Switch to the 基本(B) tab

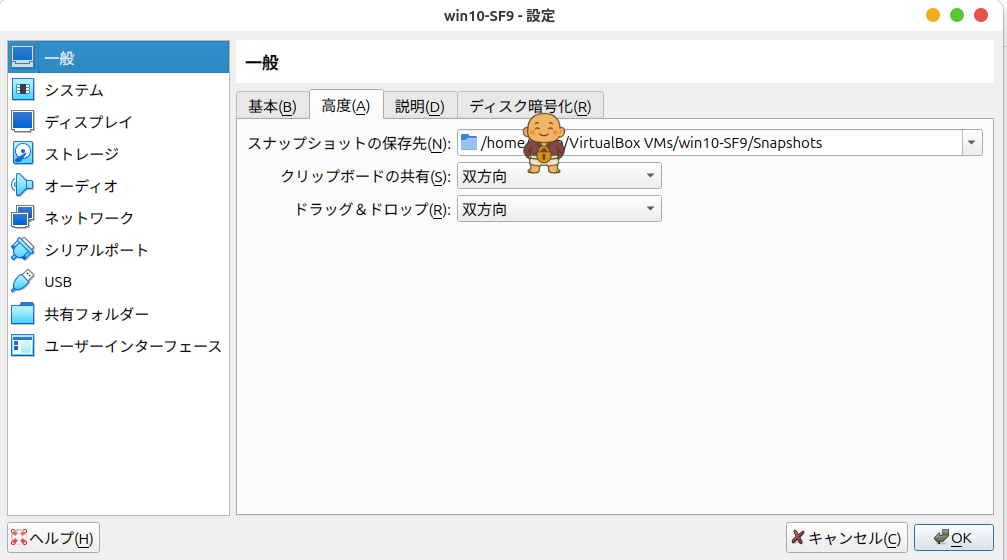tap(272, 107)
